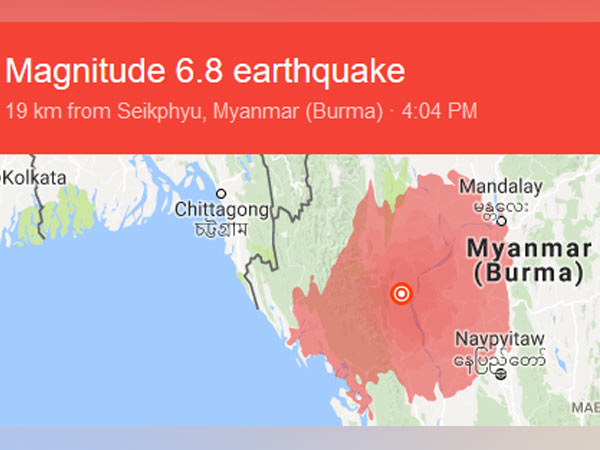Click the Chittagong city dot marker
The width and height of the screenshot is (600, 450).
pos(221,193)
